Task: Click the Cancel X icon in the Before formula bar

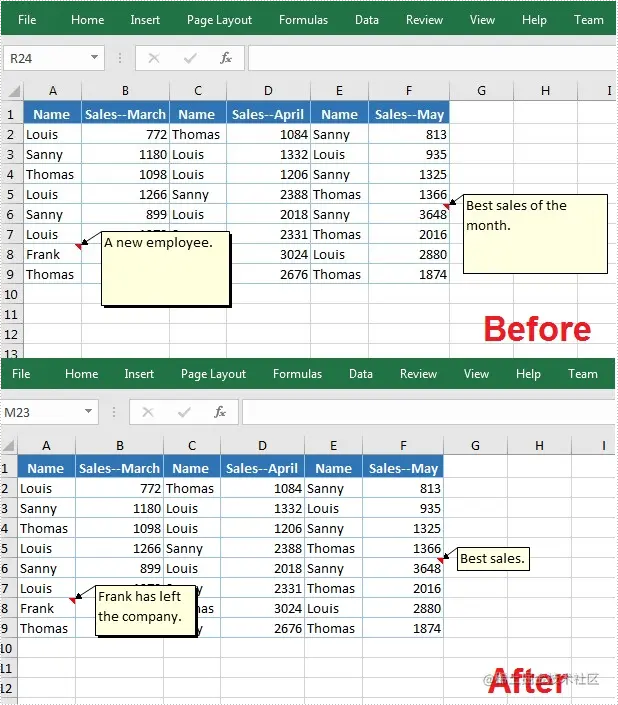Action: [x=154, y=58]
